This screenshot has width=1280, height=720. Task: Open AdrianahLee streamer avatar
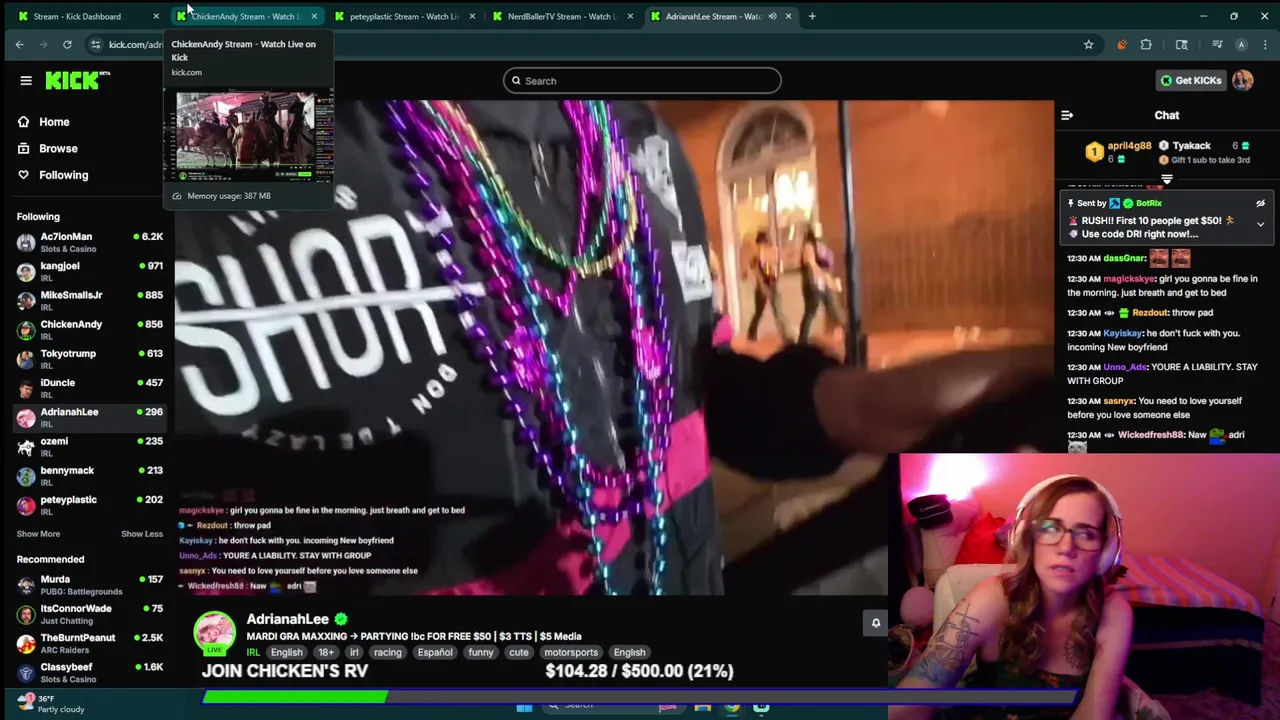(214, 633)
